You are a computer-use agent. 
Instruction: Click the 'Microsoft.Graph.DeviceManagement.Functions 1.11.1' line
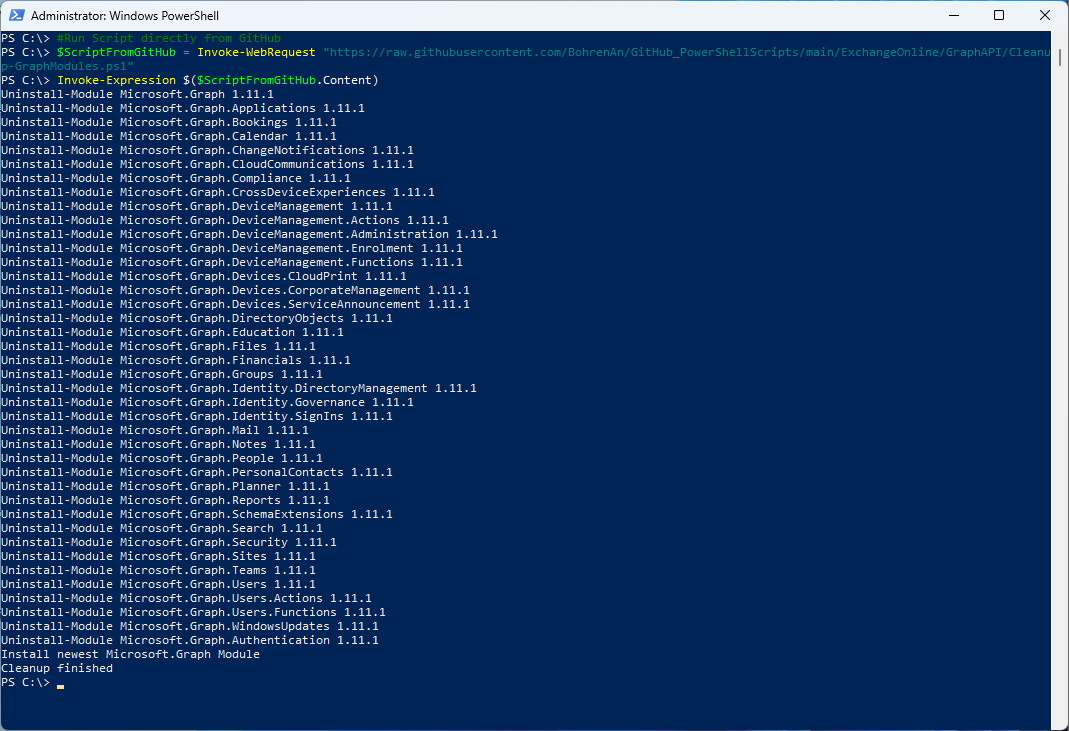[x=232, y=263]
